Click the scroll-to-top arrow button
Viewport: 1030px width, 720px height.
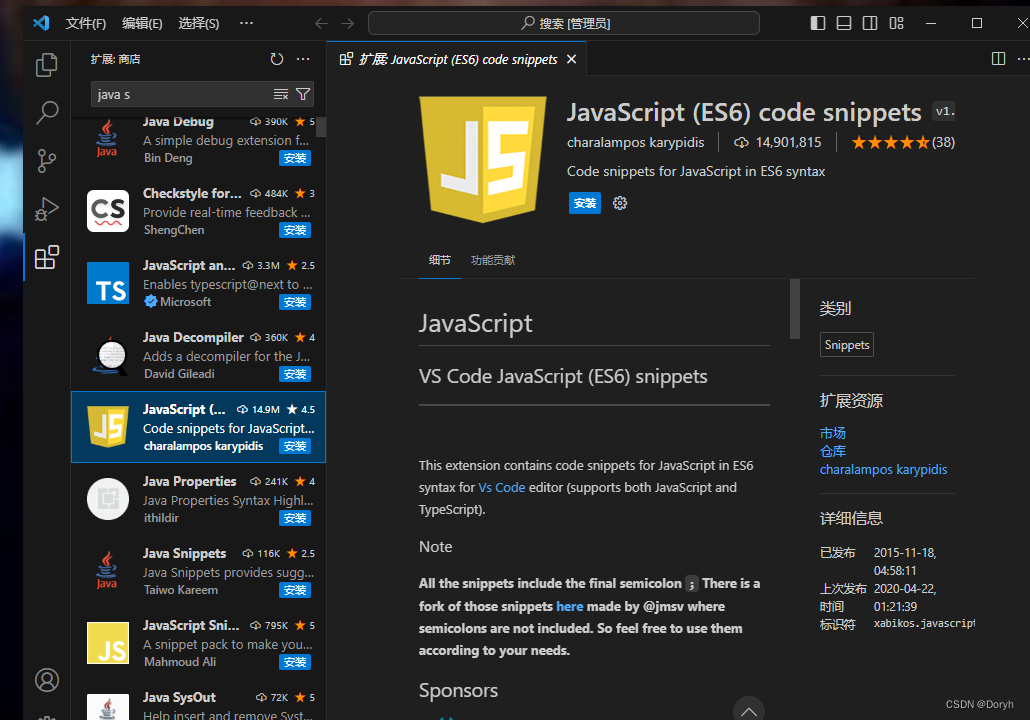(x=749, y=709)
